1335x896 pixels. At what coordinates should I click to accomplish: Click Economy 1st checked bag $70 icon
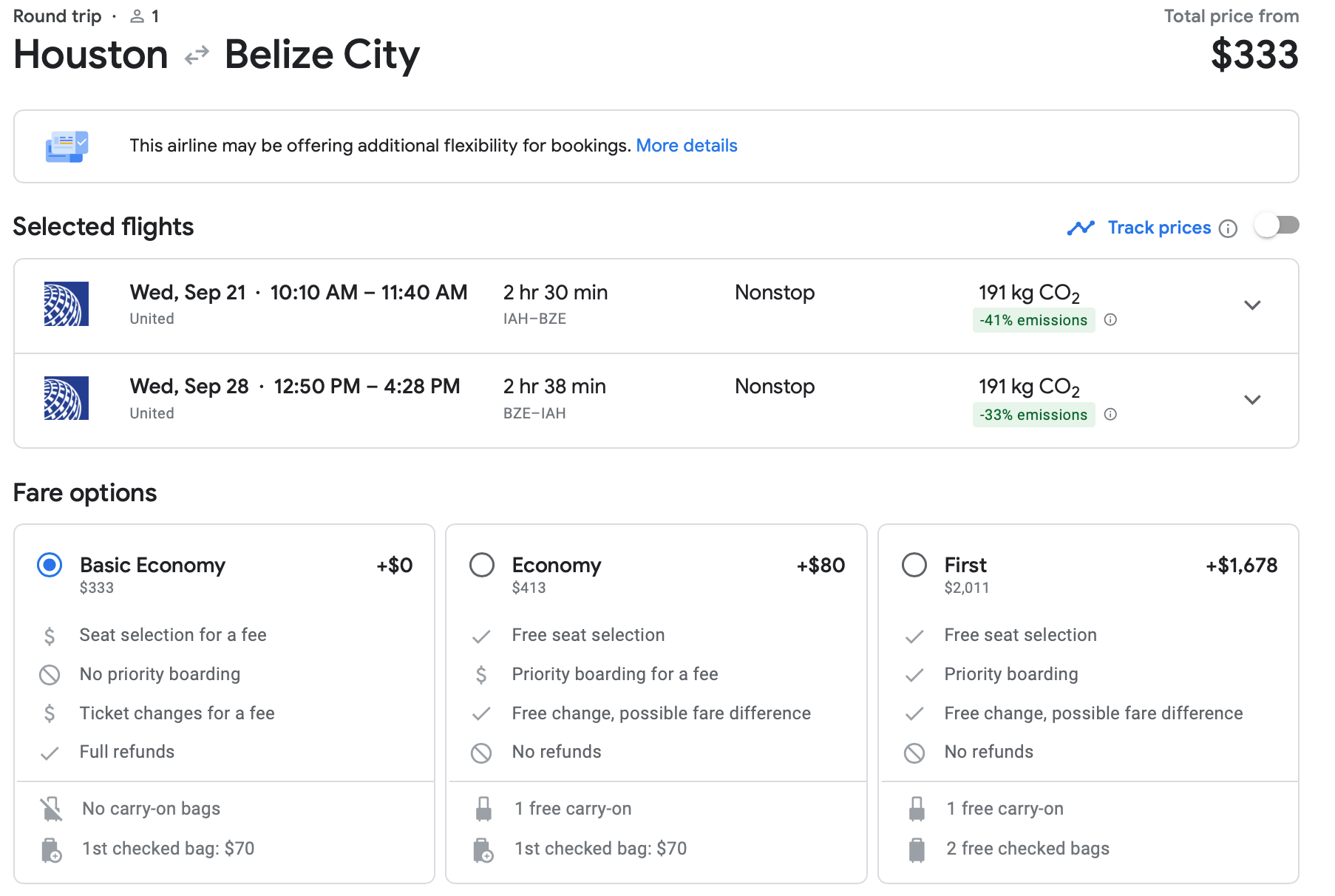(483, 850)
